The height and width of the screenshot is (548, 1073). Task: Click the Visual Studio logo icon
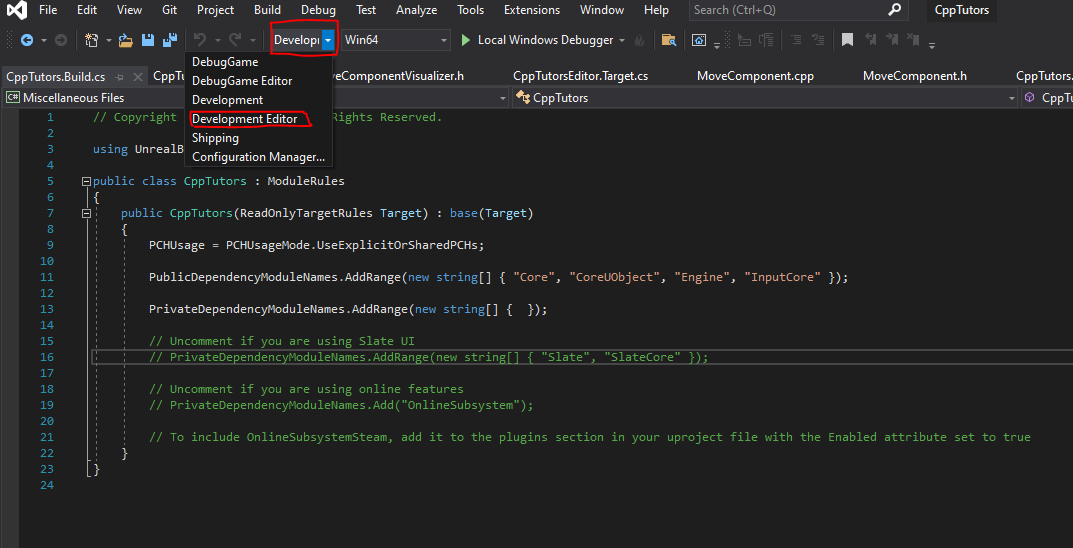pos(16,11)
